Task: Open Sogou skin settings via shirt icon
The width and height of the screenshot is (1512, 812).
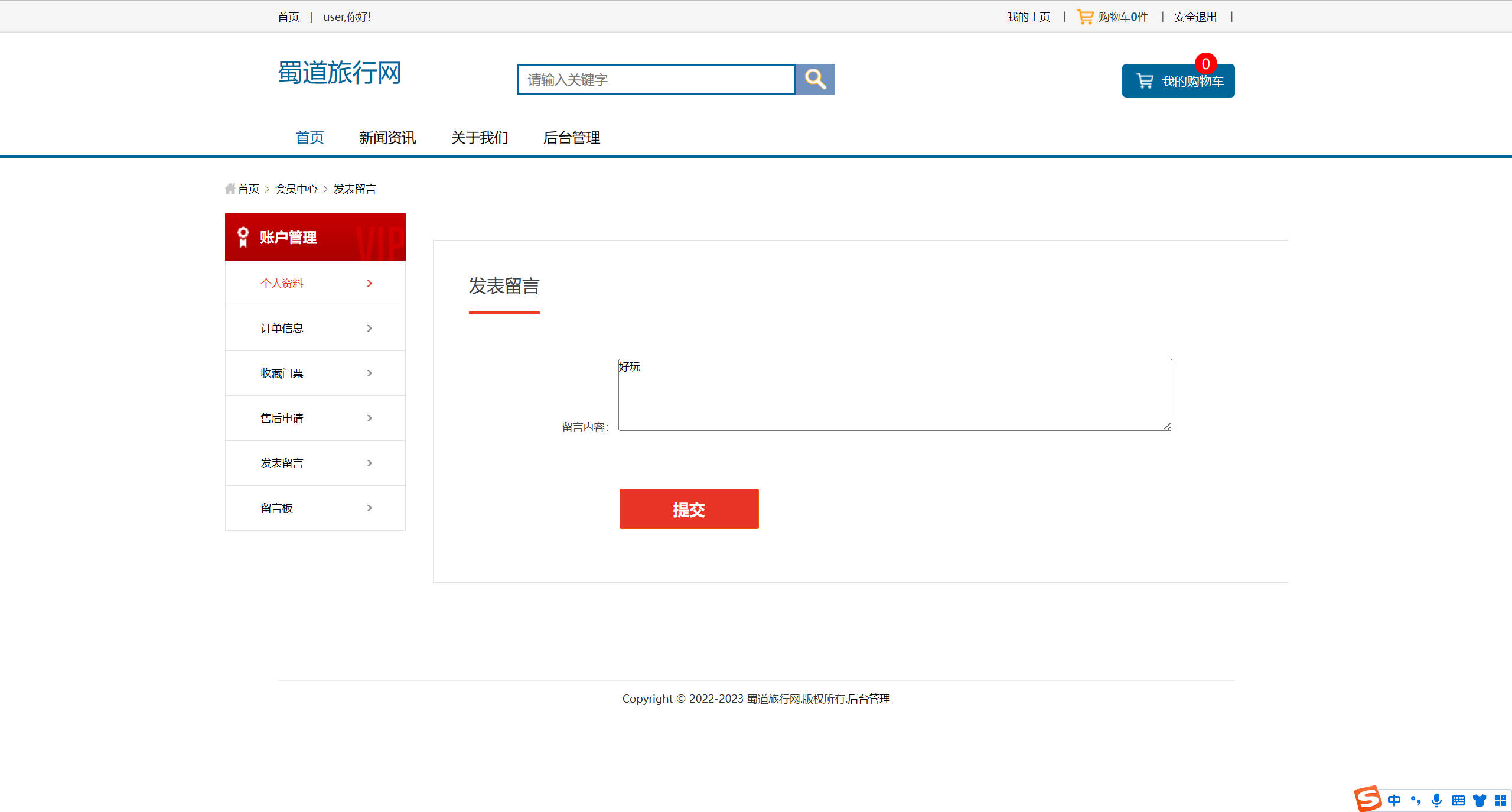Action: tap(1478, 800)
